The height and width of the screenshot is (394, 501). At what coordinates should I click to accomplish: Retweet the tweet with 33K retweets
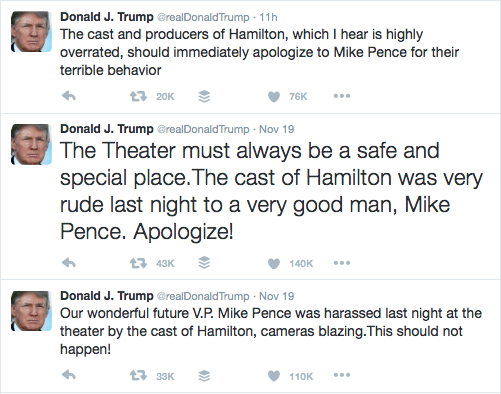138,376
